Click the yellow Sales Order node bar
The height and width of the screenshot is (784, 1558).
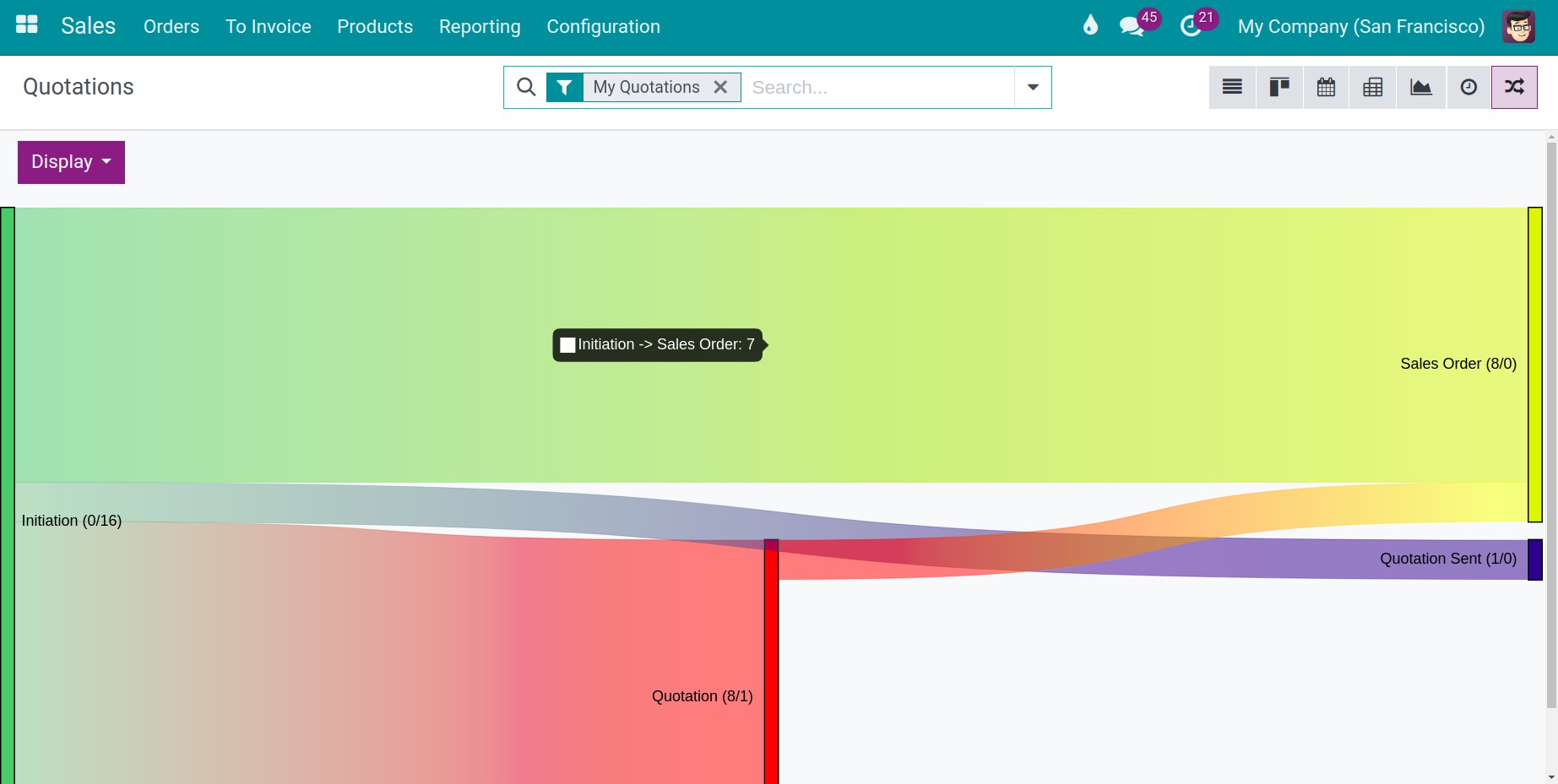pyautogui.click(x=1535, y=365)
